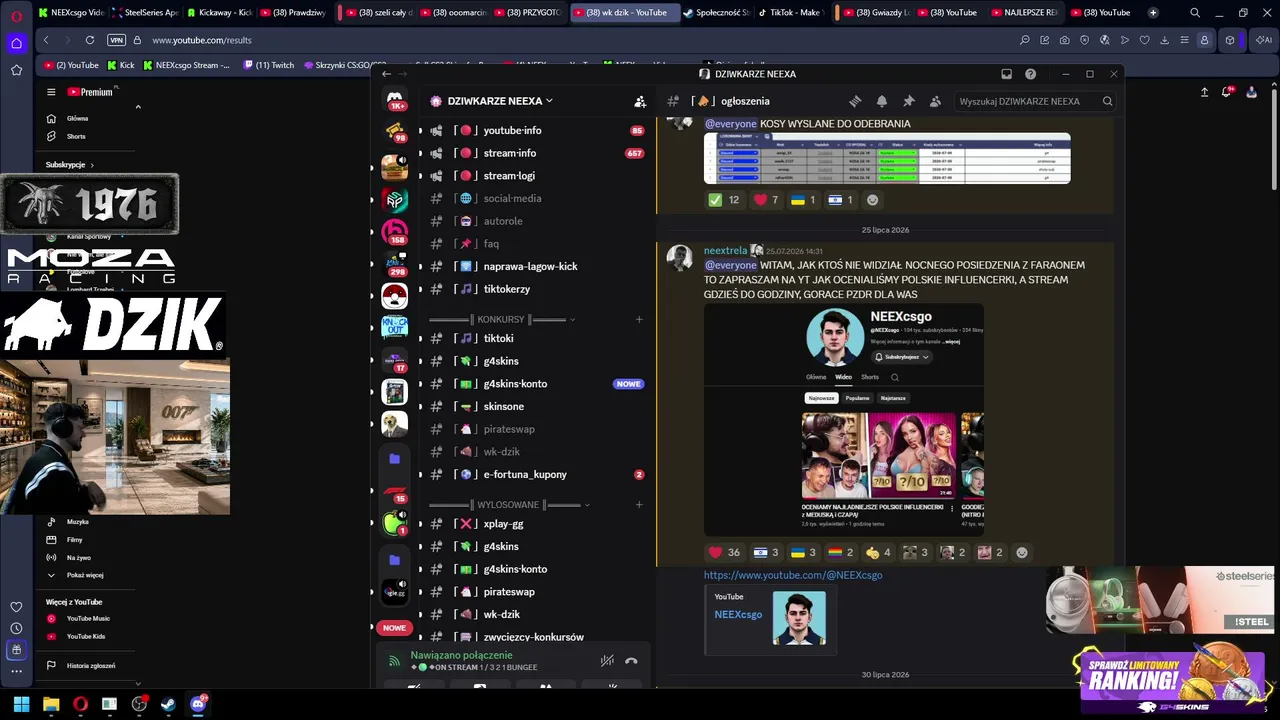The height and width of the screenshot is (720, 1280).
Task: Open the invite people icon beside DZIWKARZE NEEXA
Action: coord(640,101)
